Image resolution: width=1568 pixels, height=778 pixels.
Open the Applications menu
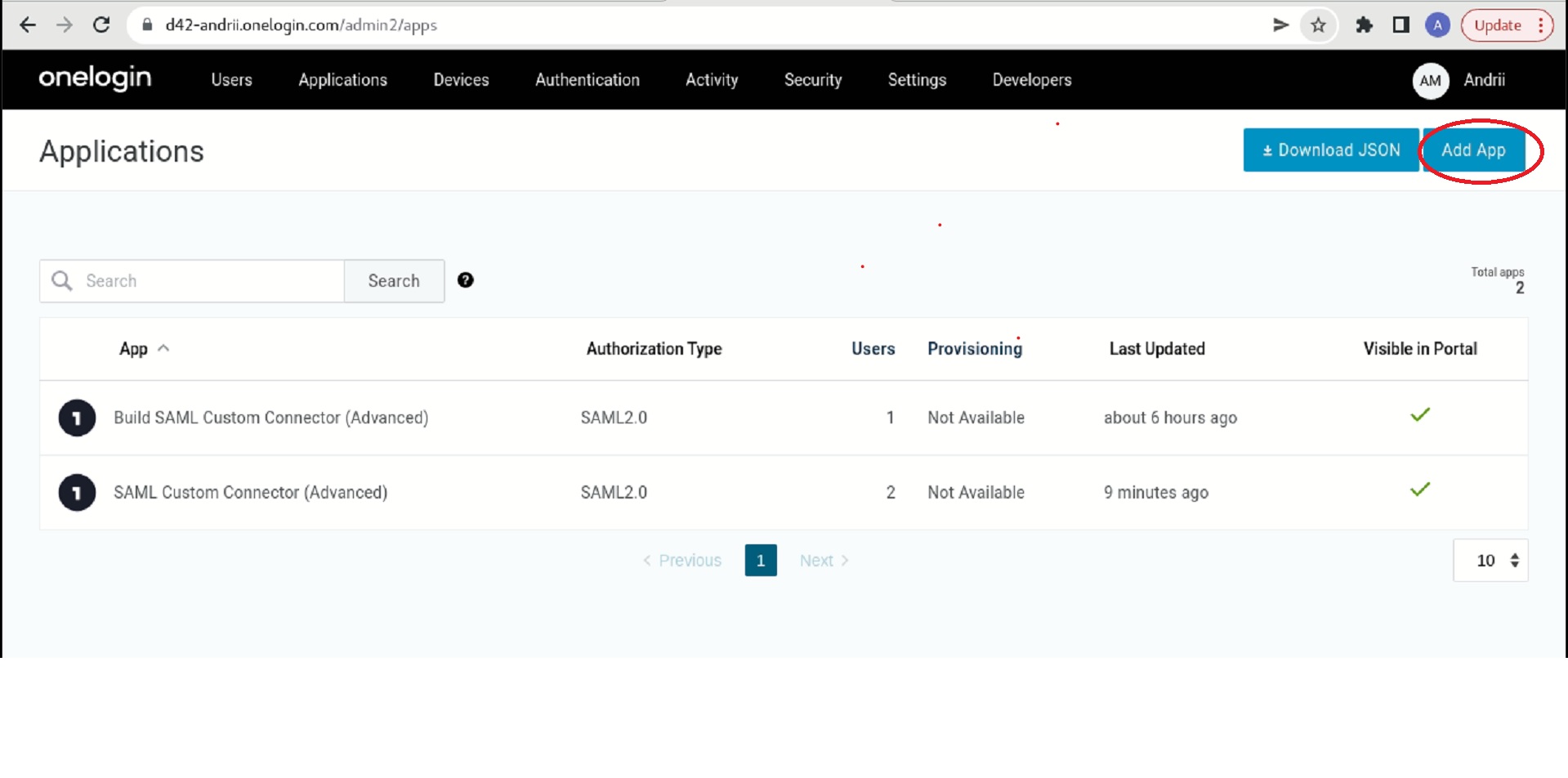(x=342, y=80)
